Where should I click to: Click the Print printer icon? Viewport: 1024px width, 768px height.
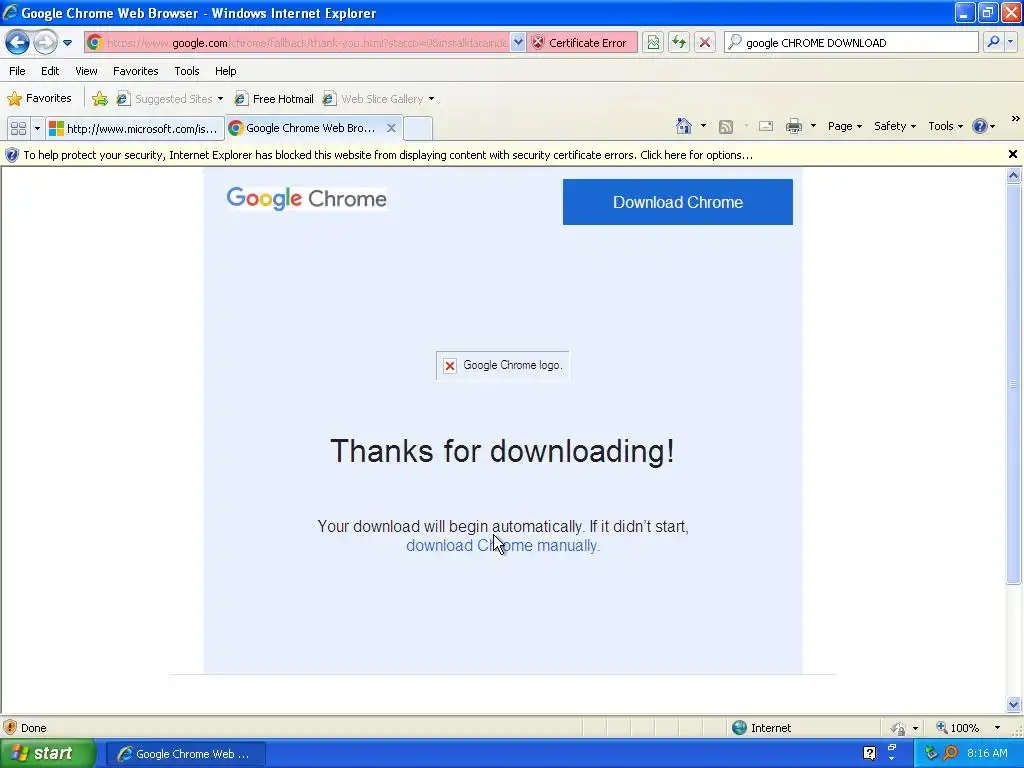[x=794, y=126]
